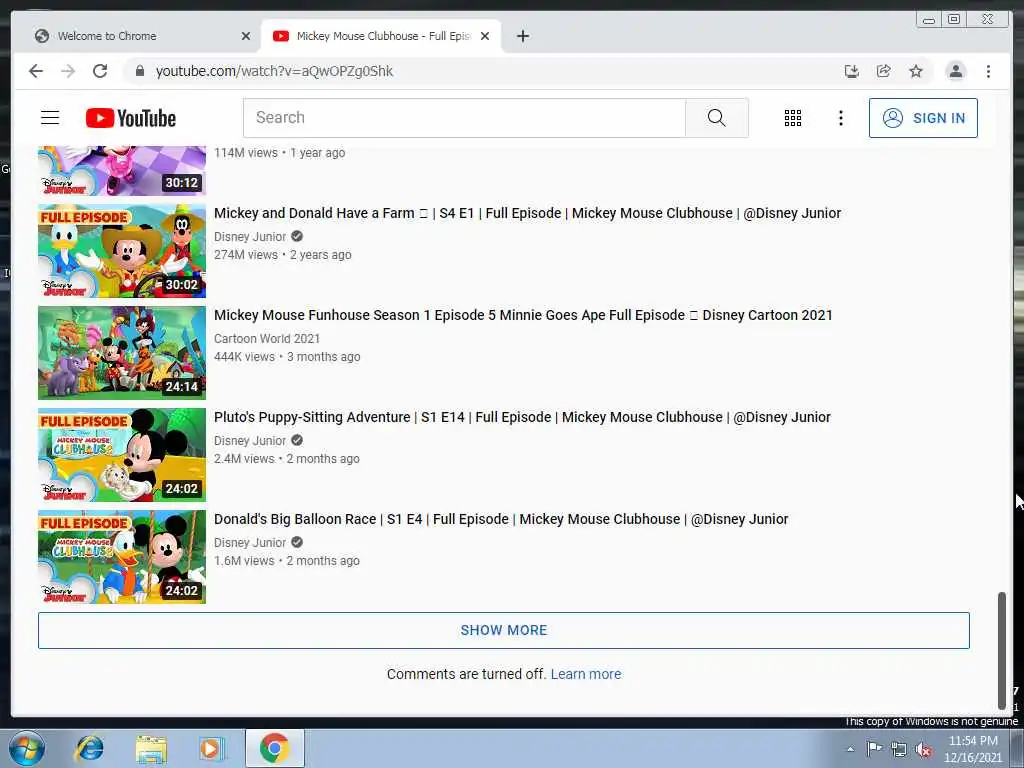Open Windows Media Player on taskbar
This screenshot has height=768, width=1024.
click(212, 748)
